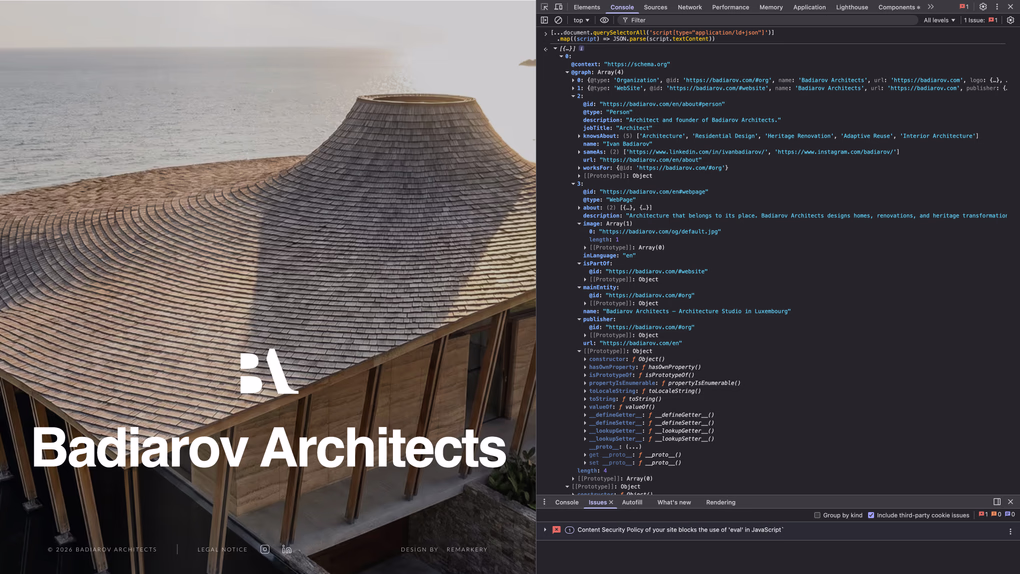The width and height of the screenshot is (1020, 574).
Task: Click the red issues counter in top tab bar
Action: (964, 7)
